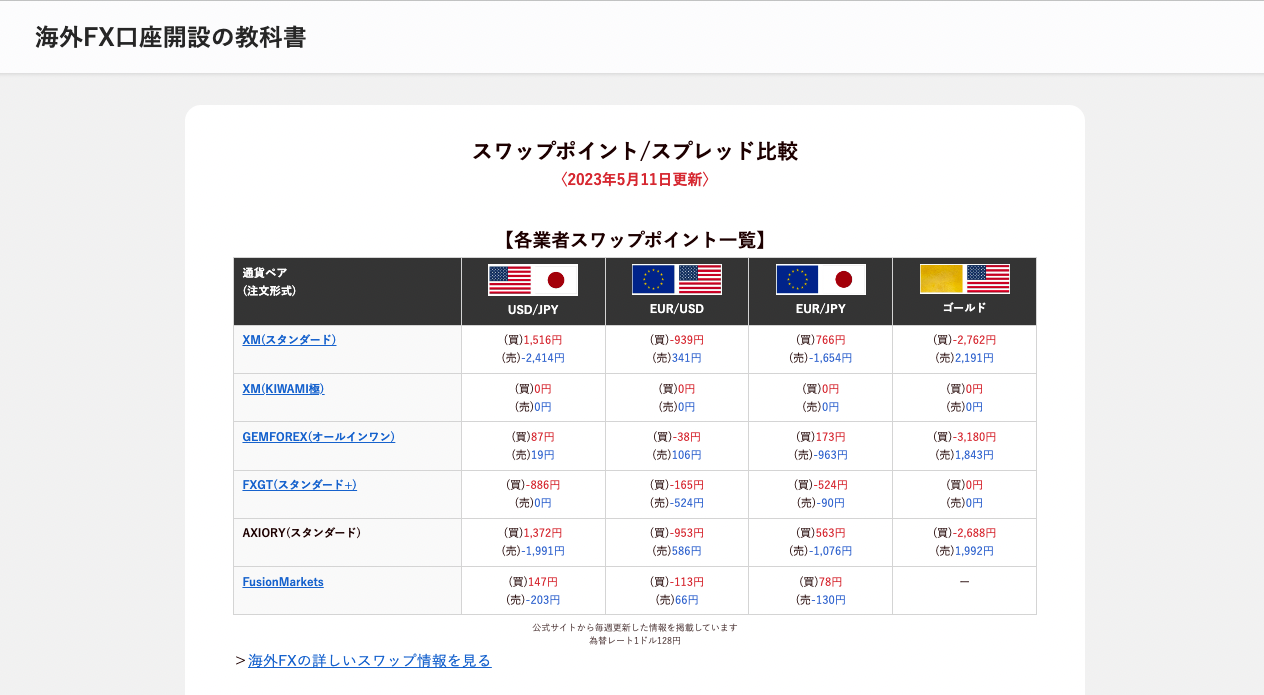Screen dimensions: 1264x695
Task: Click the 2023年5月11日更新 date text
Action: tap(634, 180)
